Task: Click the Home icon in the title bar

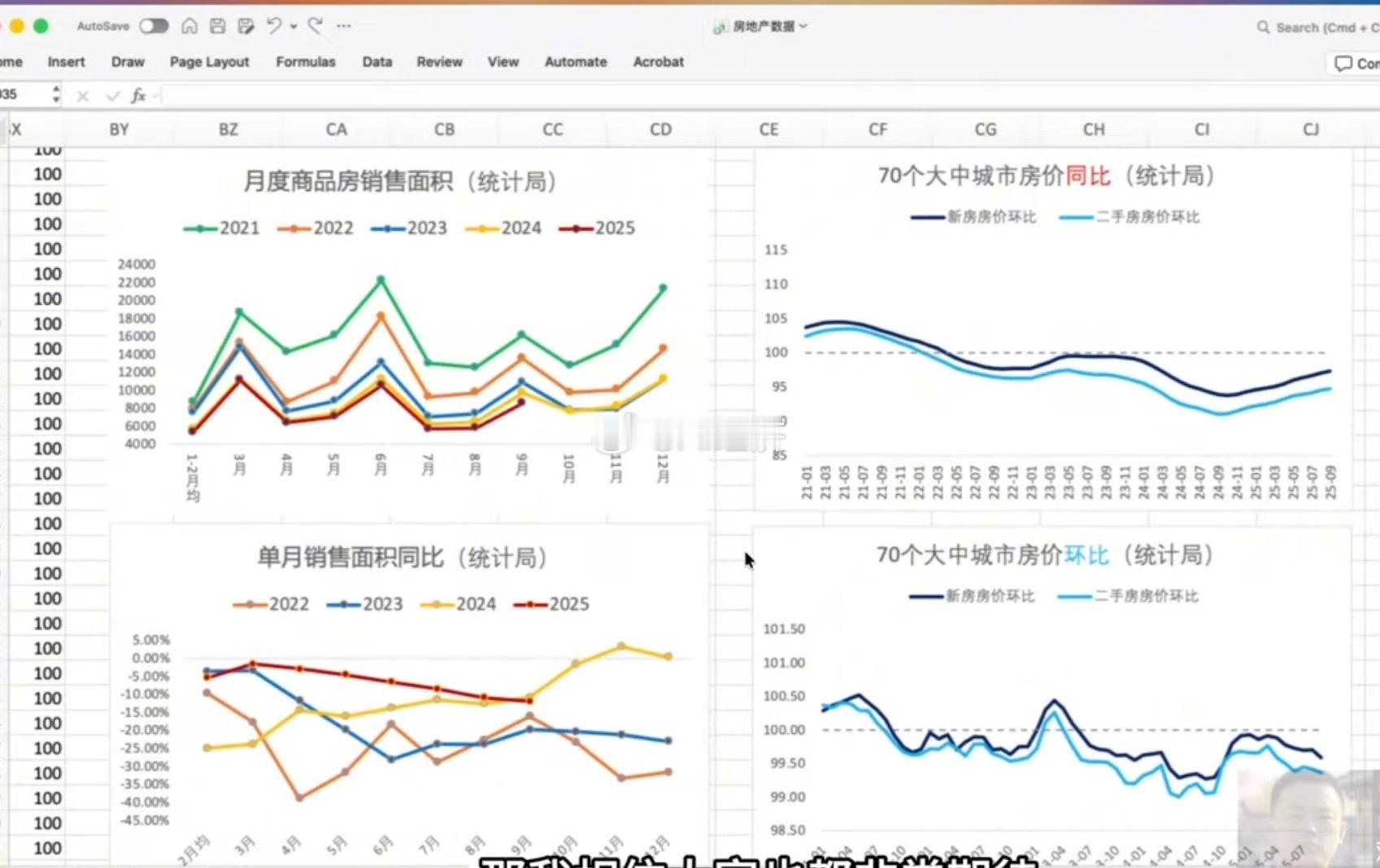Action: (189, 26)
